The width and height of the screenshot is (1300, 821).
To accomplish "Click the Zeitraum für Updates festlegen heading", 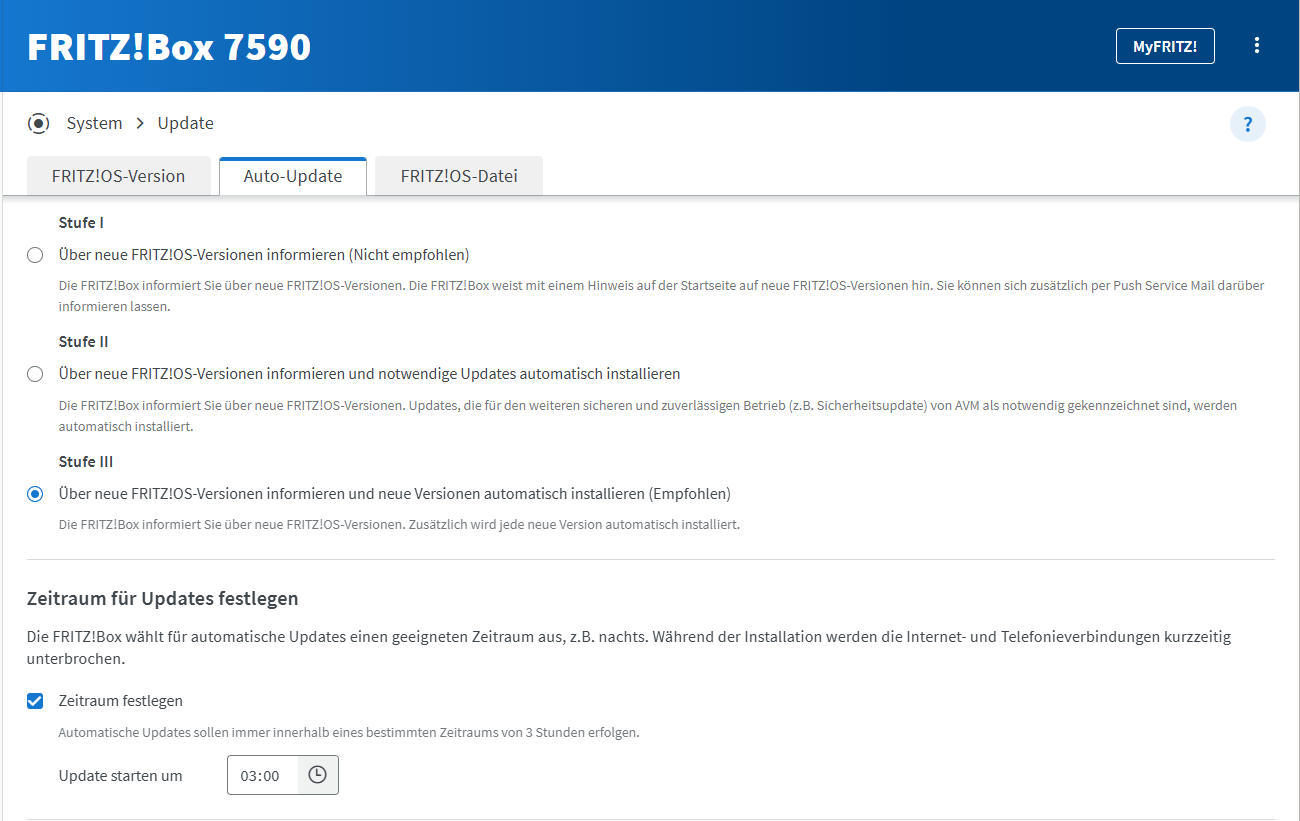I will pos(163,599).
